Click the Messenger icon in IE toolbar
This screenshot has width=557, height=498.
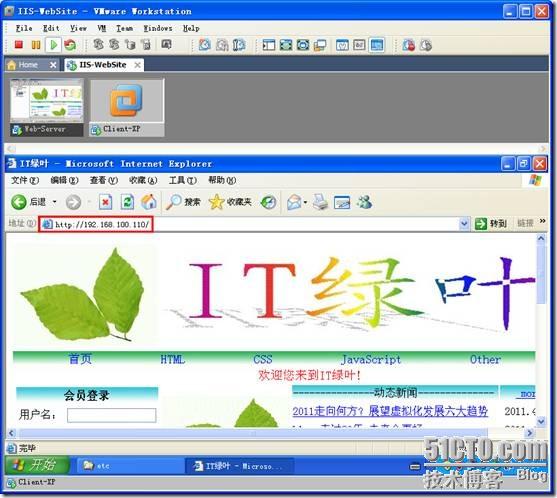point(364,202)
